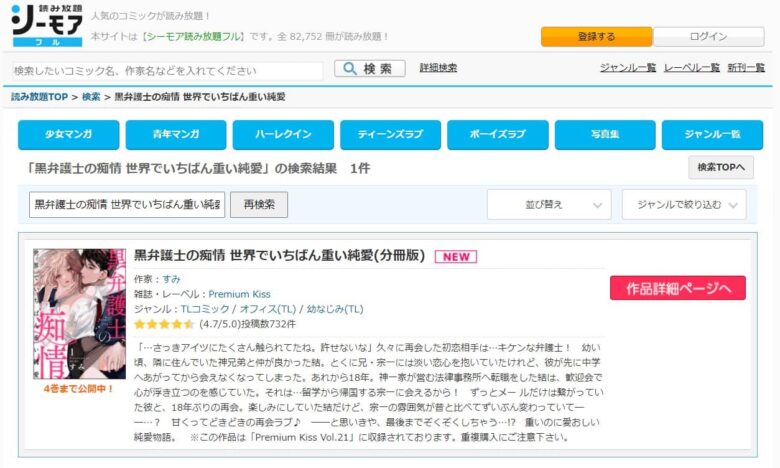Click the 登録する button
This screenshot has height=468, width=780.
596,36
